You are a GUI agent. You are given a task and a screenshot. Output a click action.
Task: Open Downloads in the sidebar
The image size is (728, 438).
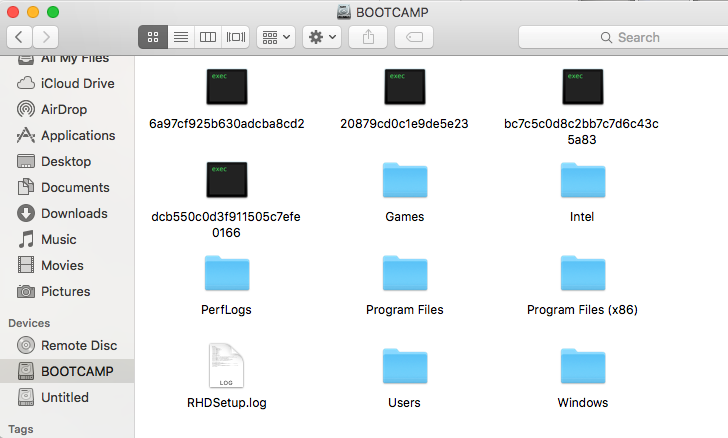click(x=67, y=213)
